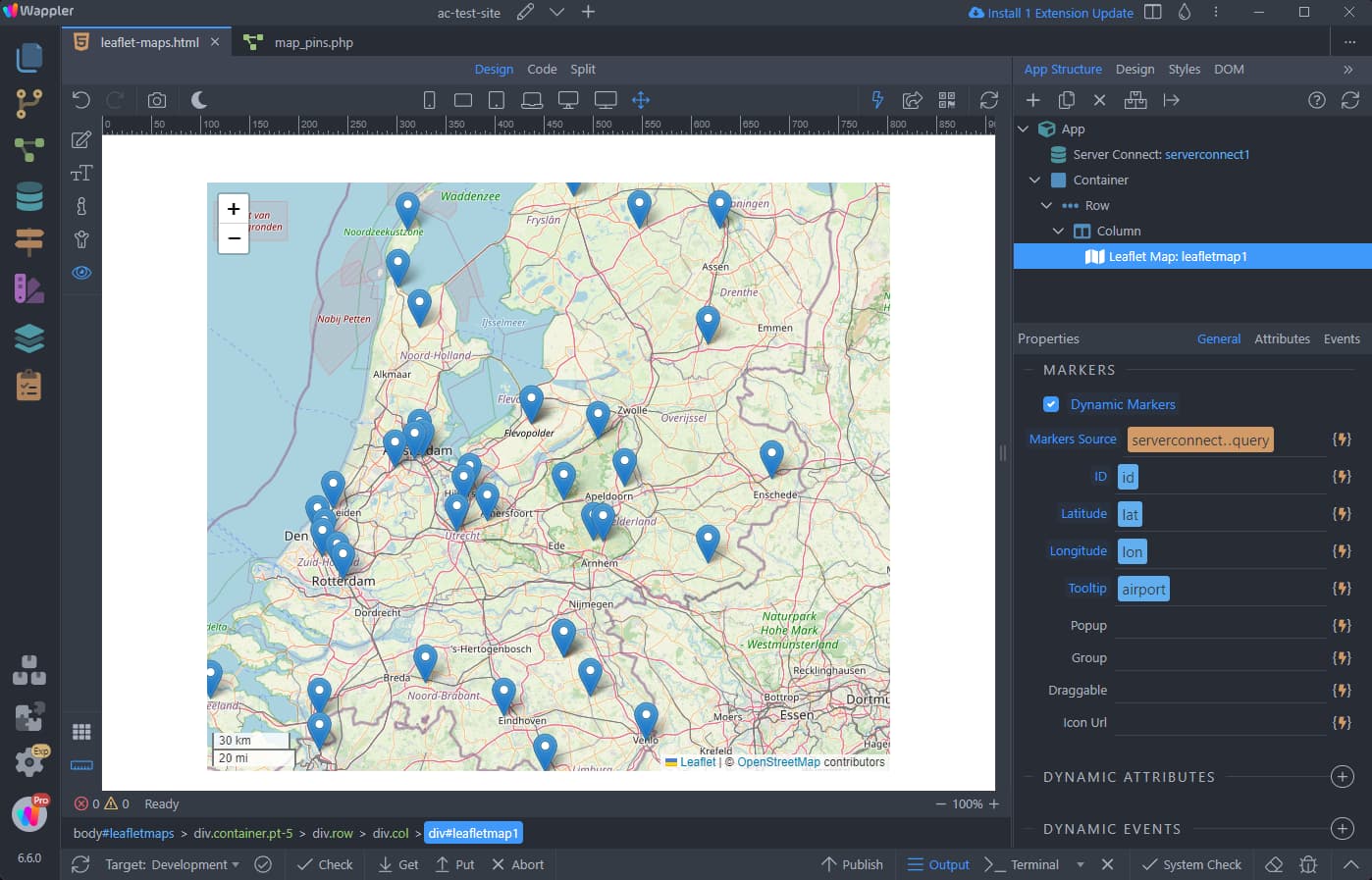The height and width of the screenshot is (880, 1372).
Task: Open the QR code preview option
Action: pyautogui.click(x=947, y=99)
